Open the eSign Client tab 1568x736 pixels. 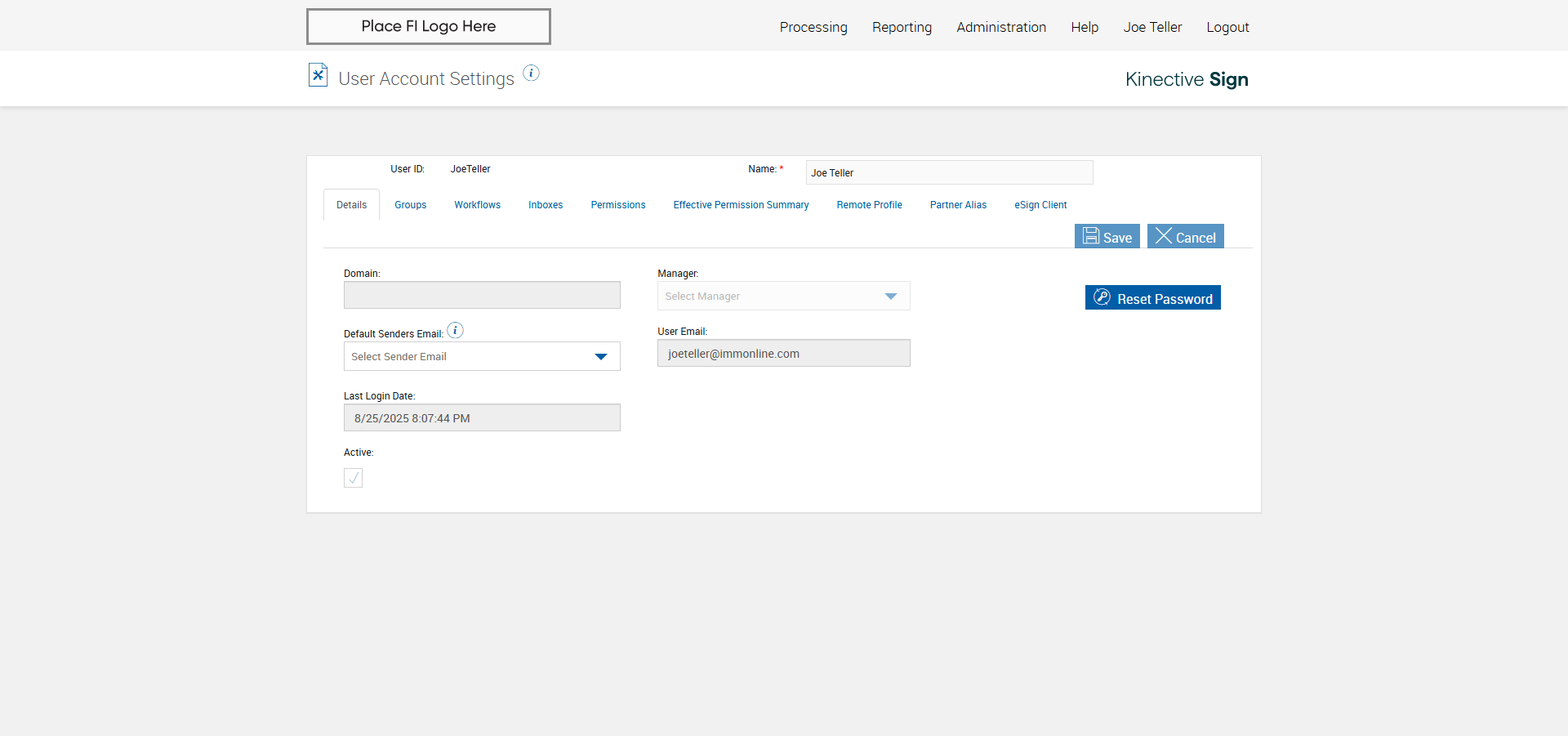pyautogui.click(x=1040, y=205)
